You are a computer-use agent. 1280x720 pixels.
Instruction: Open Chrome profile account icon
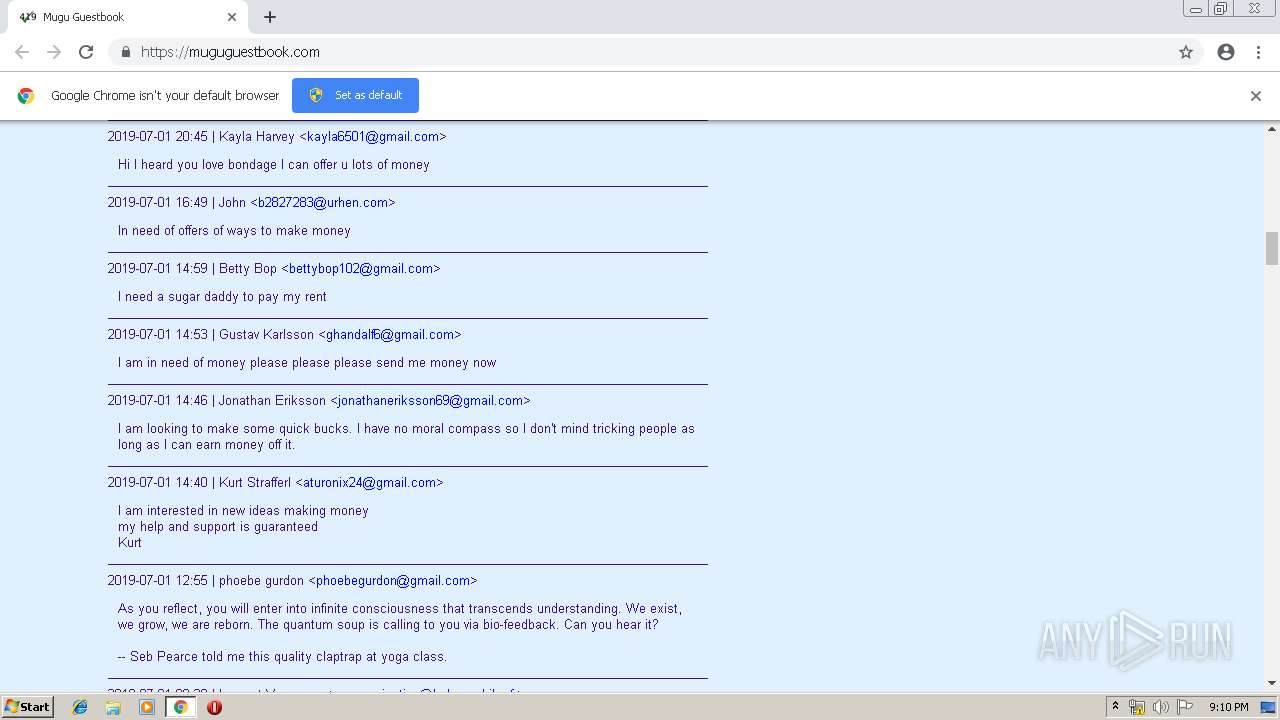(1226, 52)
